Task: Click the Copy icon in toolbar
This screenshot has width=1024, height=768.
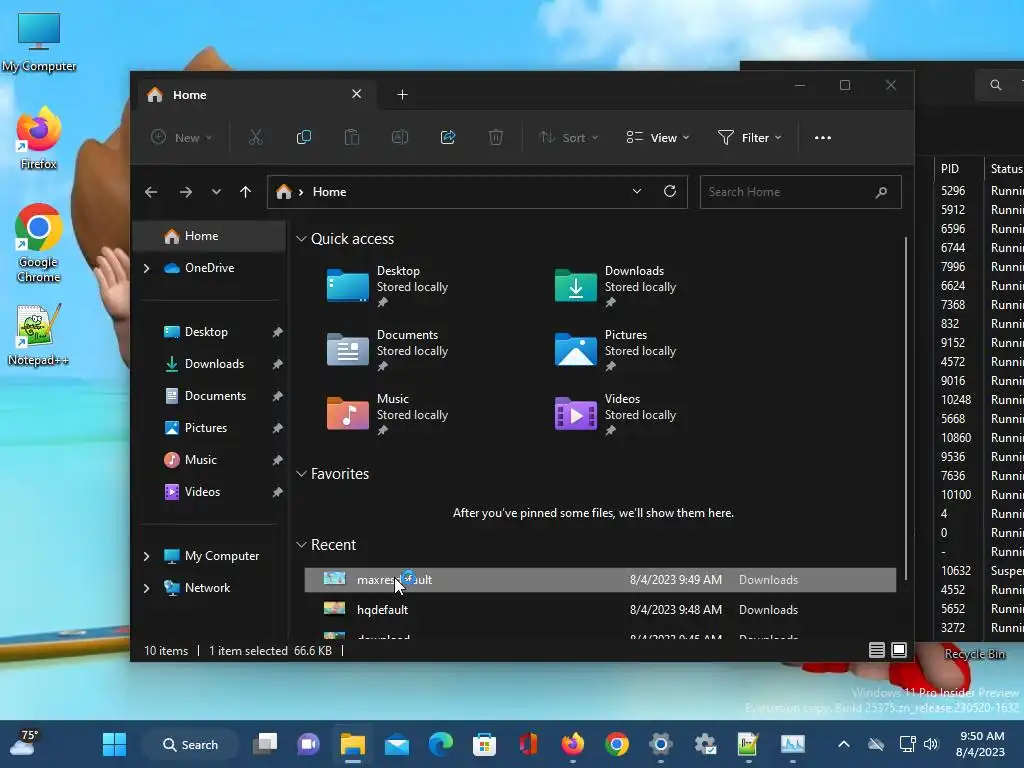Action: point(304,137)
